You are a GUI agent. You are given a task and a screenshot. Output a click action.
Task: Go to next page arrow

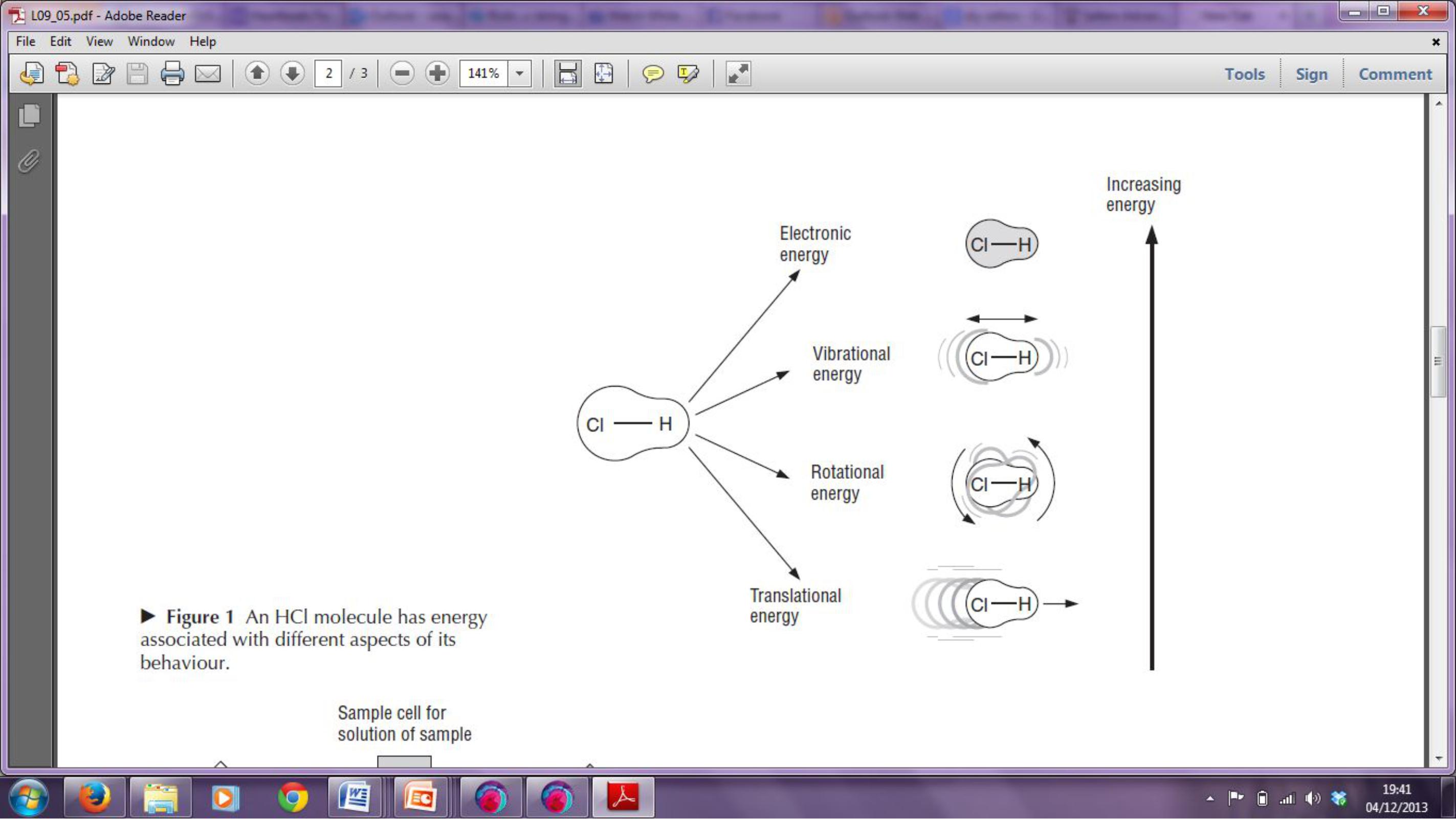pyautogui.click(x=292, y=74)
